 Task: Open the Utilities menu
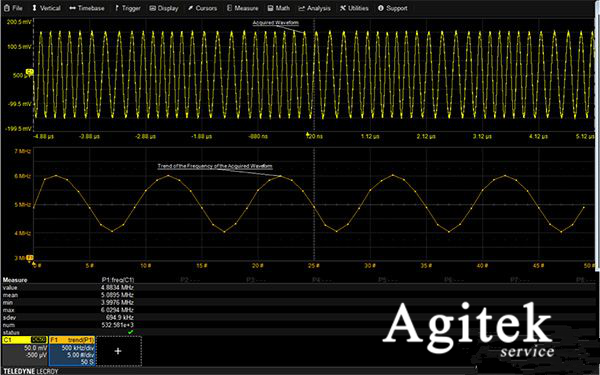point(354,8)
